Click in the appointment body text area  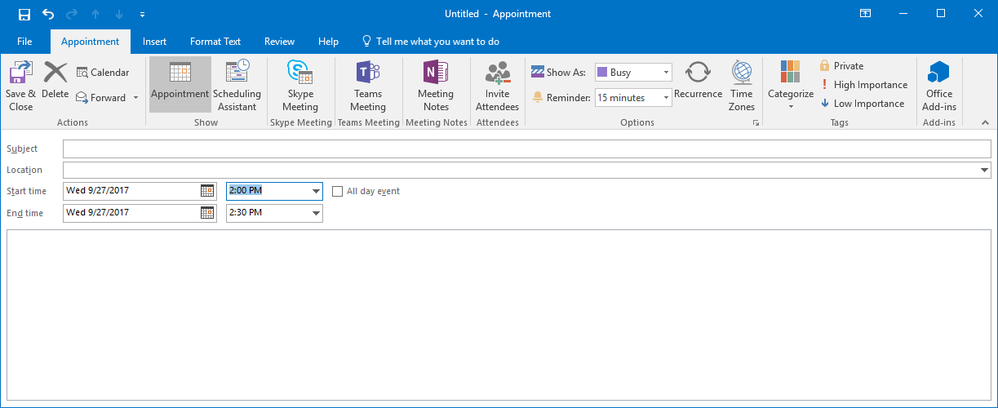[x=499, y=315]
